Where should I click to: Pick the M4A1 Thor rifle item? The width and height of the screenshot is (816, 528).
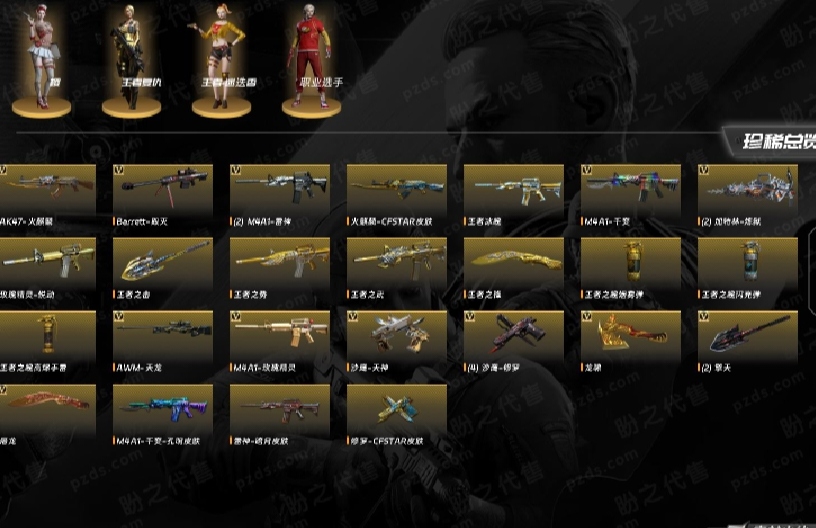click(280, 195)
